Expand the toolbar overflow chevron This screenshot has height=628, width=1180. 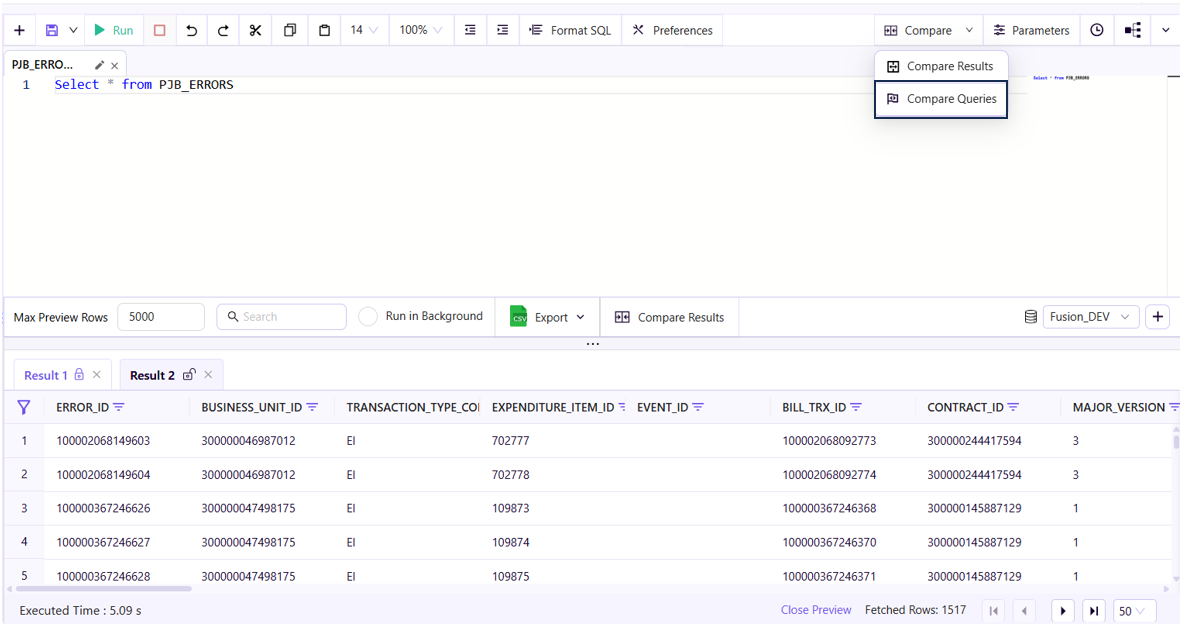(x=1166, y=30)
